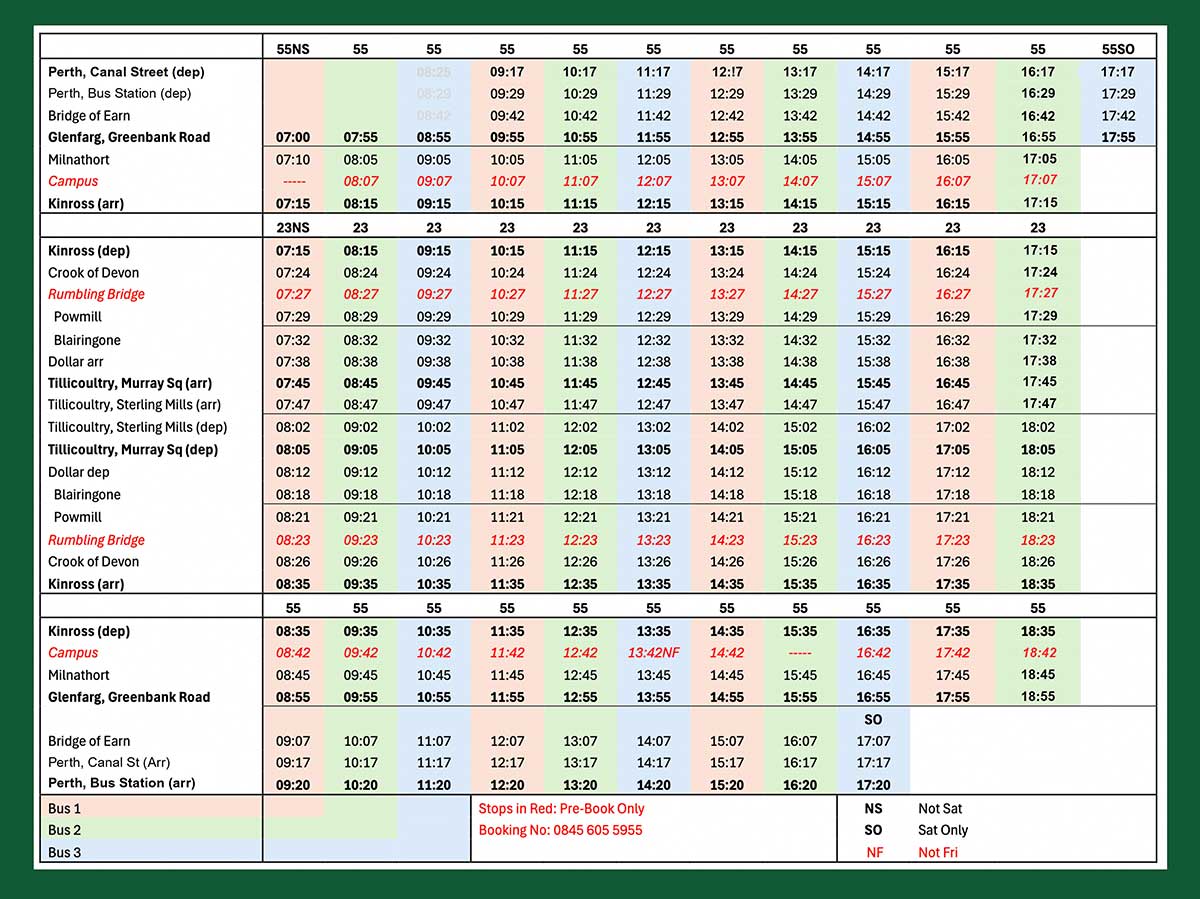Click the faded 08:25 Canal Street time
This screenshot has height=899, width=1200.
(x=433, y=72)
